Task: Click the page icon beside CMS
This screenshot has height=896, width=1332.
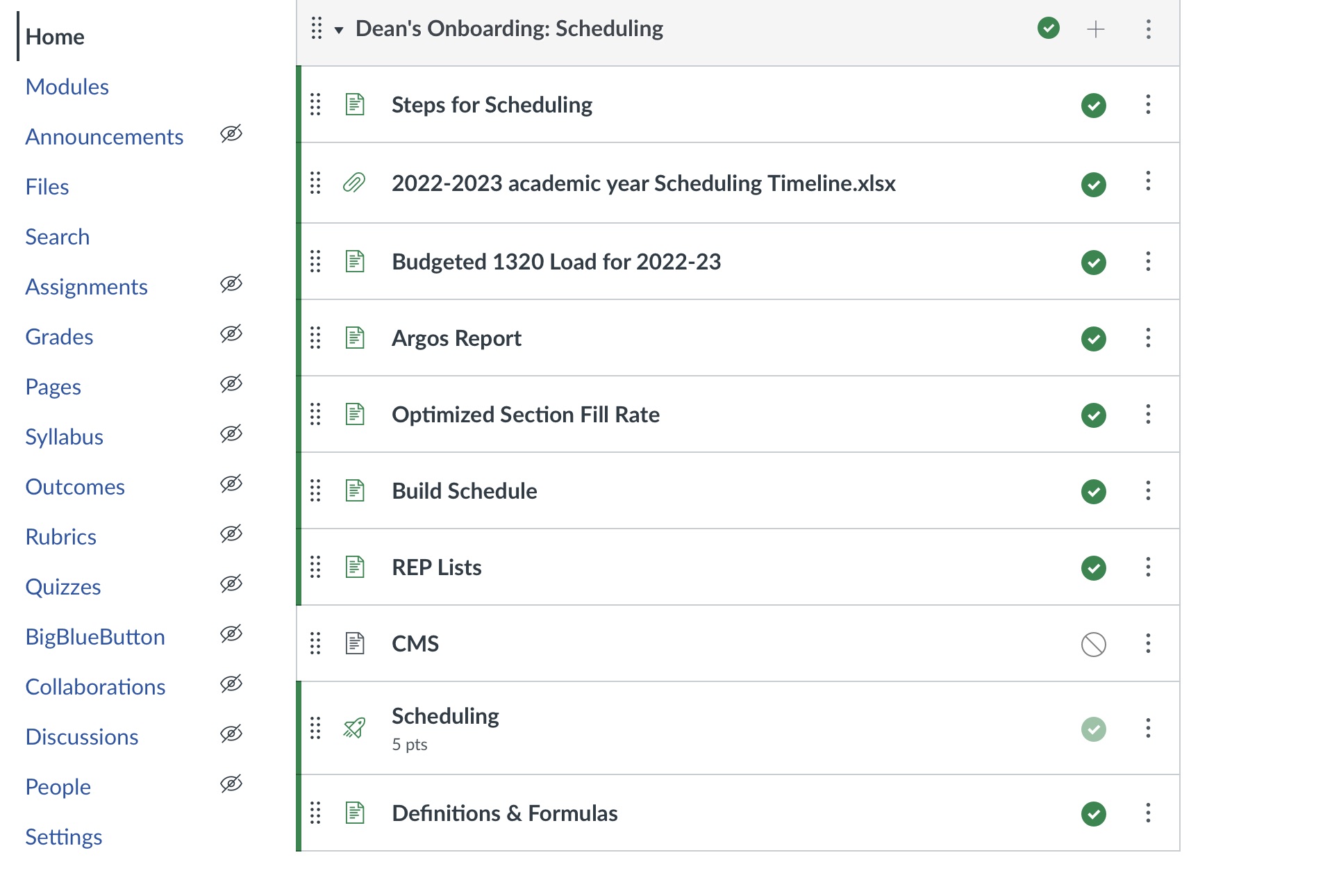Action: click(355, 643)
